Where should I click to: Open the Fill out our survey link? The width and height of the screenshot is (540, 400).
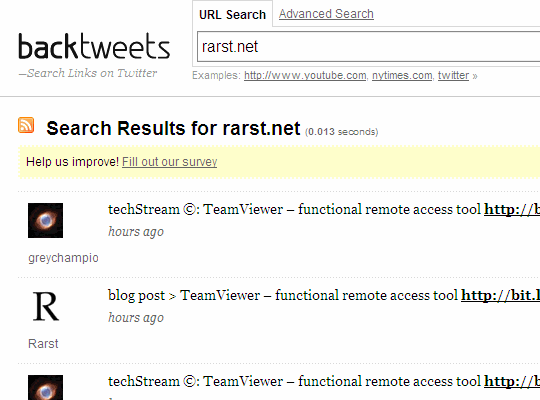click(x=169, y=162)
